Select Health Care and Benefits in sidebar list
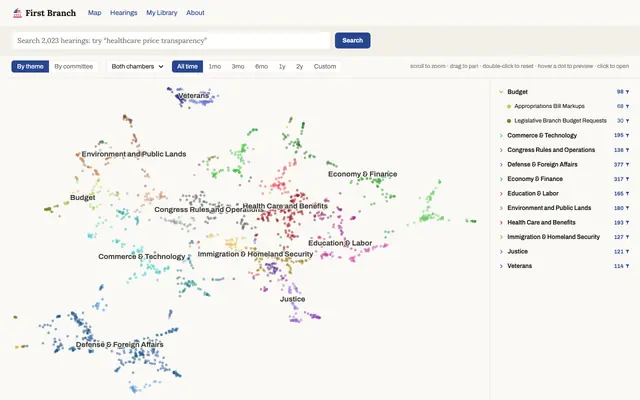 (541, 222)
